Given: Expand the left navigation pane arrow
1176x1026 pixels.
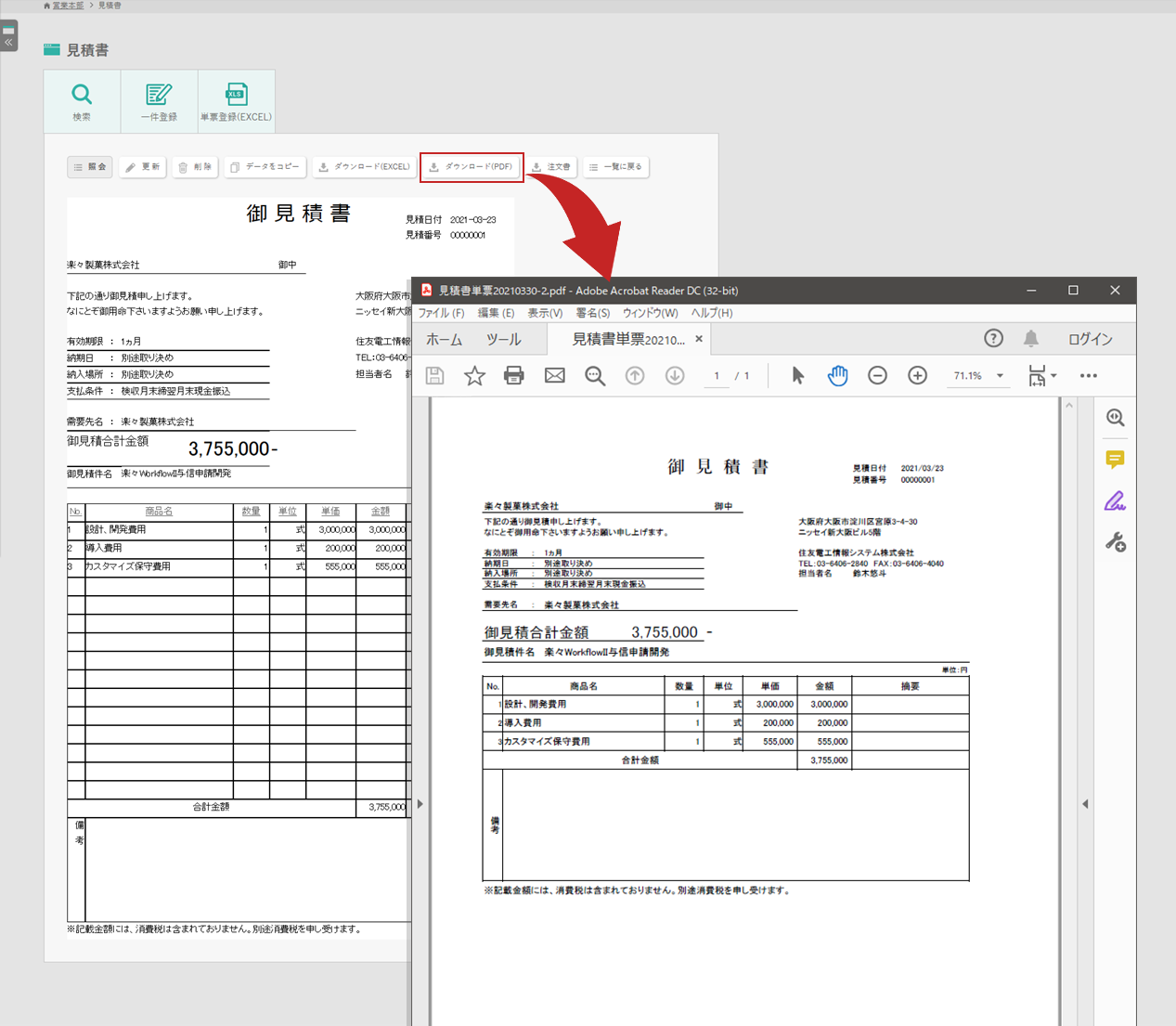Looking at the screenshot, I should pos(420,804).
